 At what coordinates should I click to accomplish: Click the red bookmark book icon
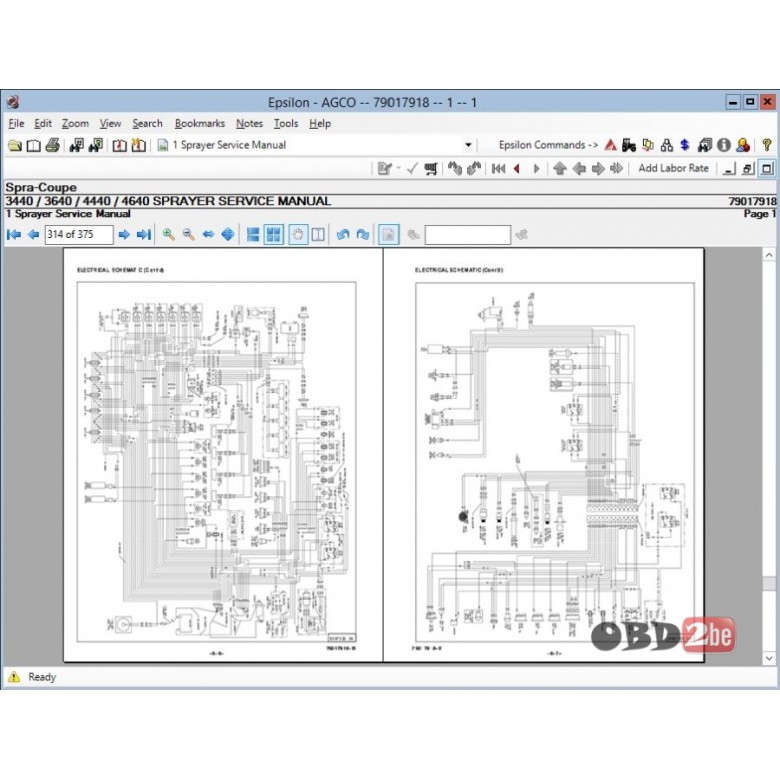pos(119,145)
